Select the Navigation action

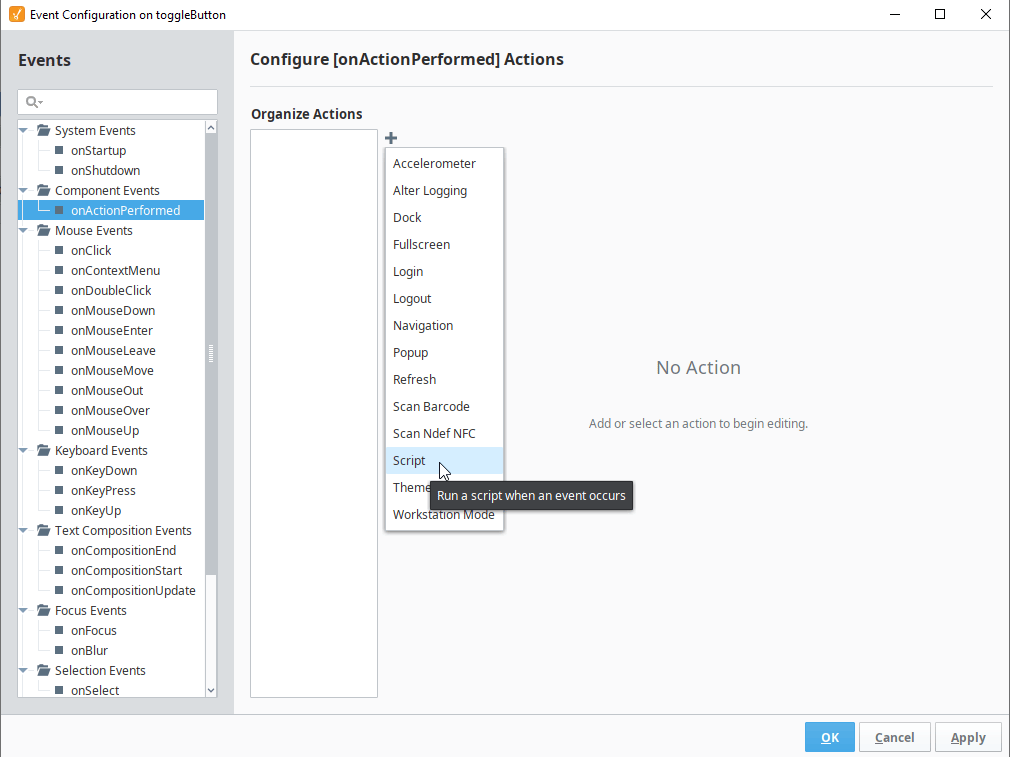[x=444, y=326]
